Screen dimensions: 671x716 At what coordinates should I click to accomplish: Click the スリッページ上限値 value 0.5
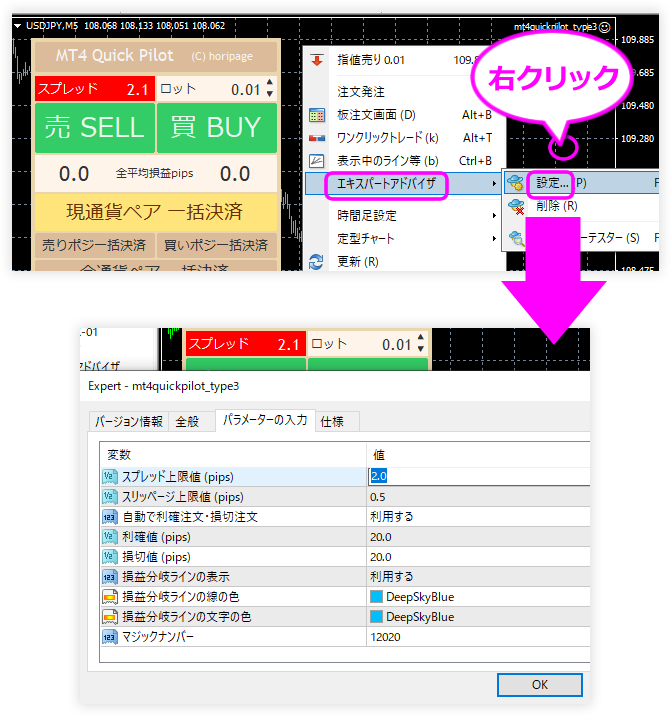pyautogui.click(x=378, y=497)
